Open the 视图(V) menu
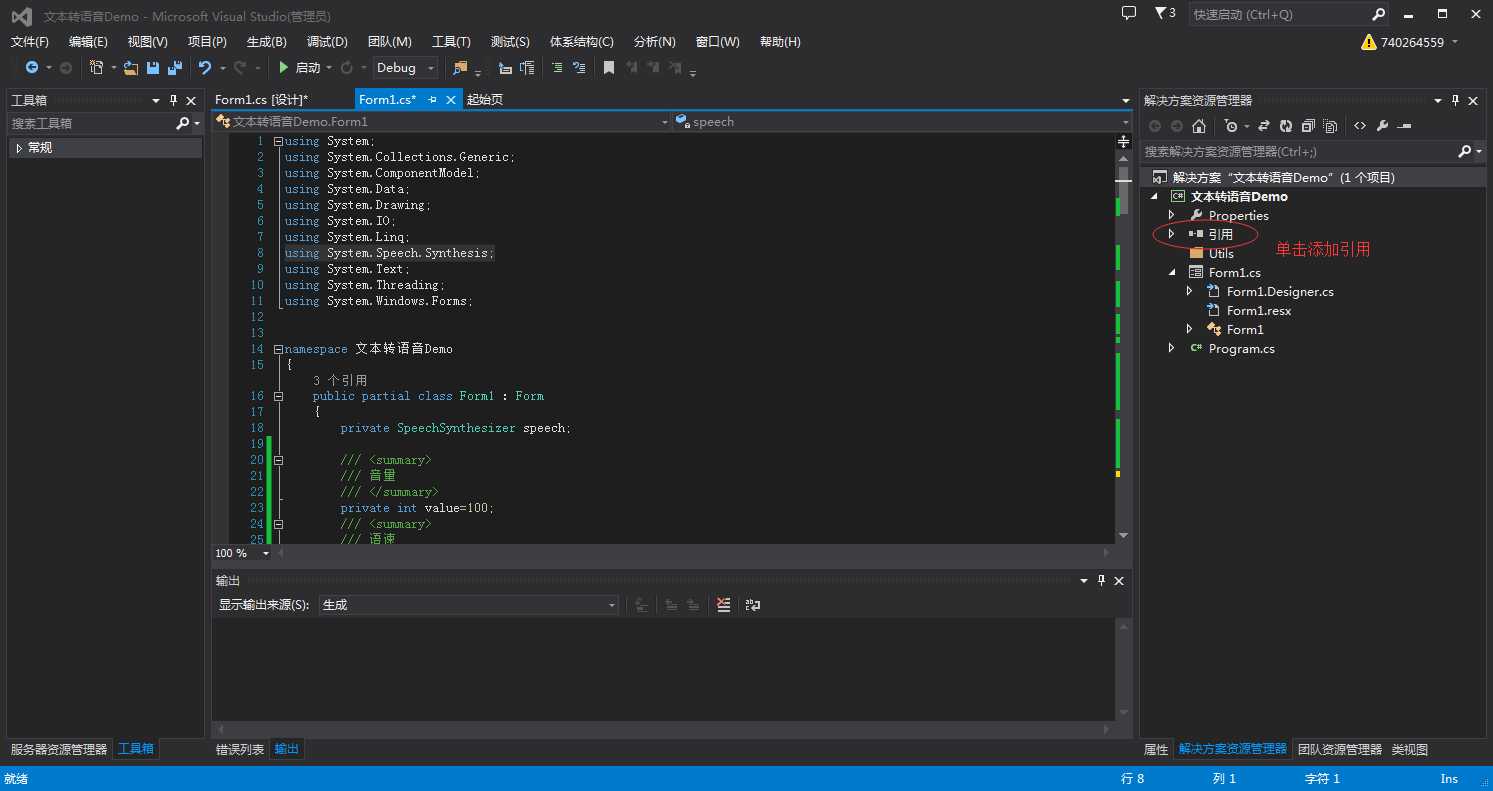The width and height of the screenshot is (1493, 791). point(148,42)
